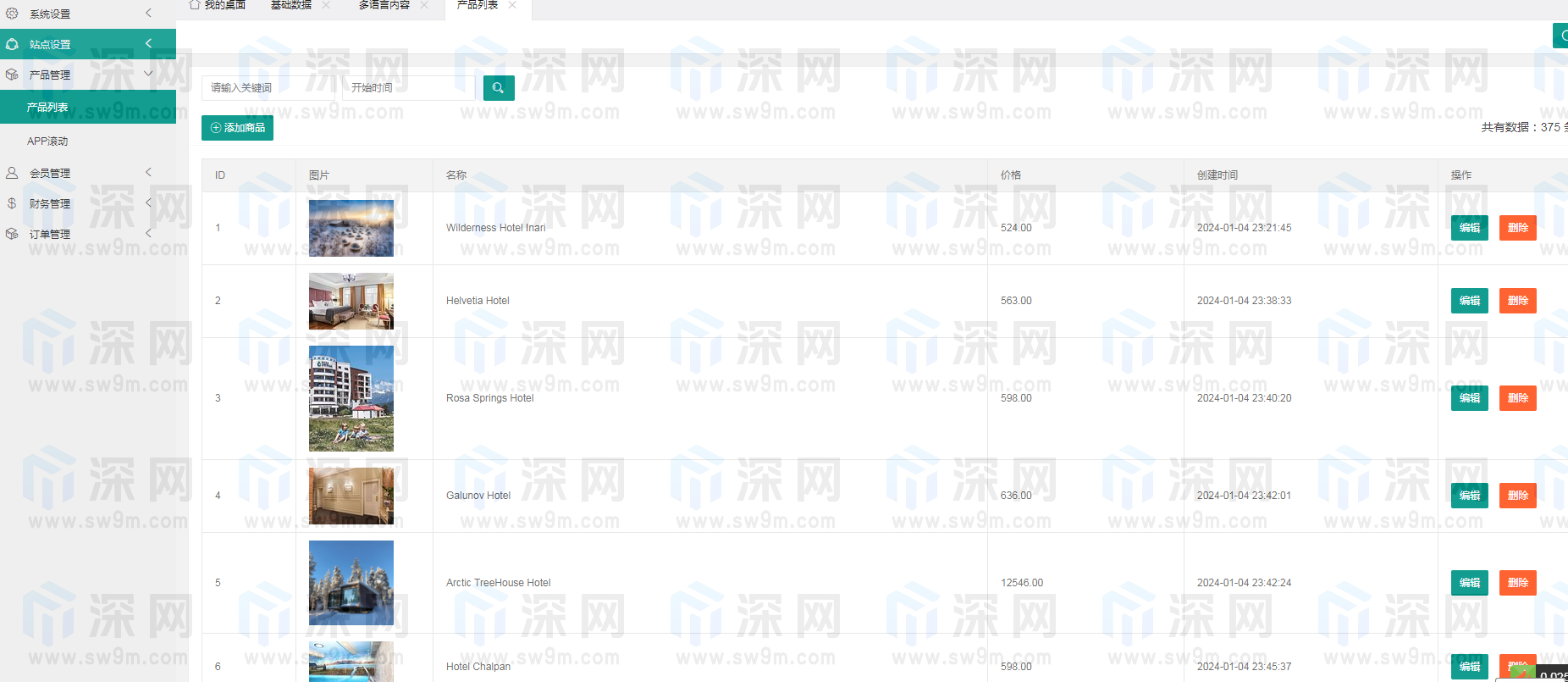
Task: Delete the Helvetia Hotel row
Action: tap(1517, 301)
